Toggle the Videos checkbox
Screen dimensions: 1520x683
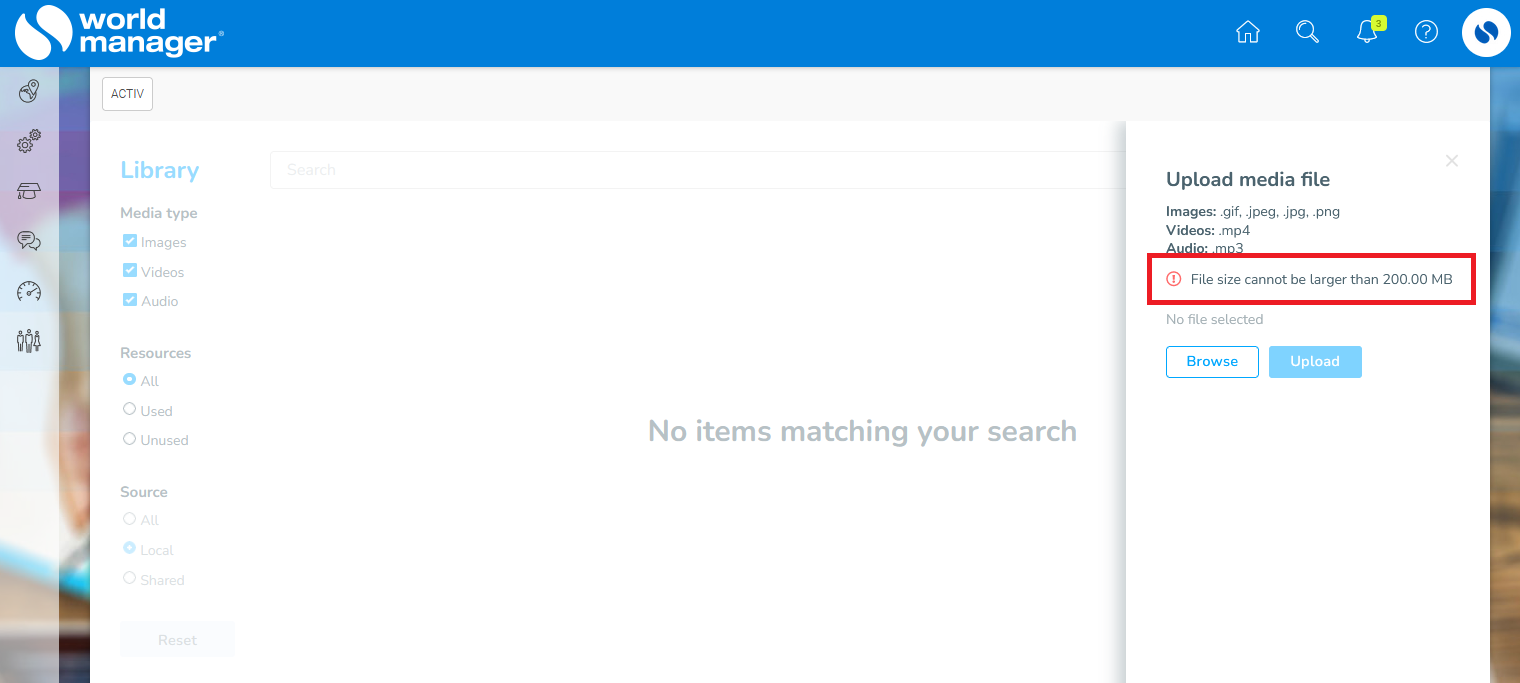pyautogui.click(x=130, y=270)
